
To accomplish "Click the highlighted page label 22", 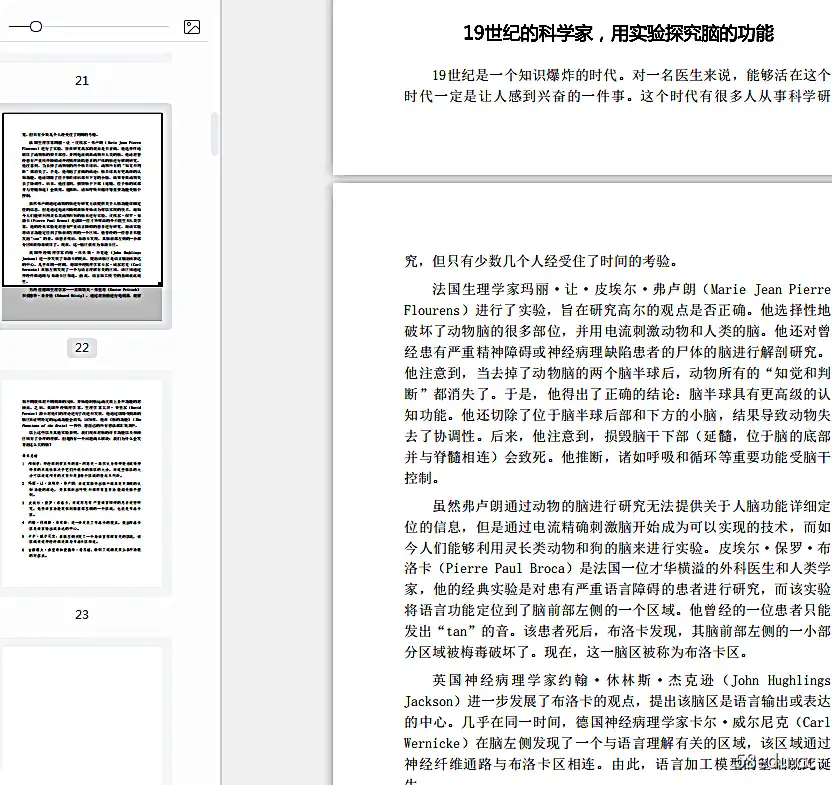I will [82, 348].
